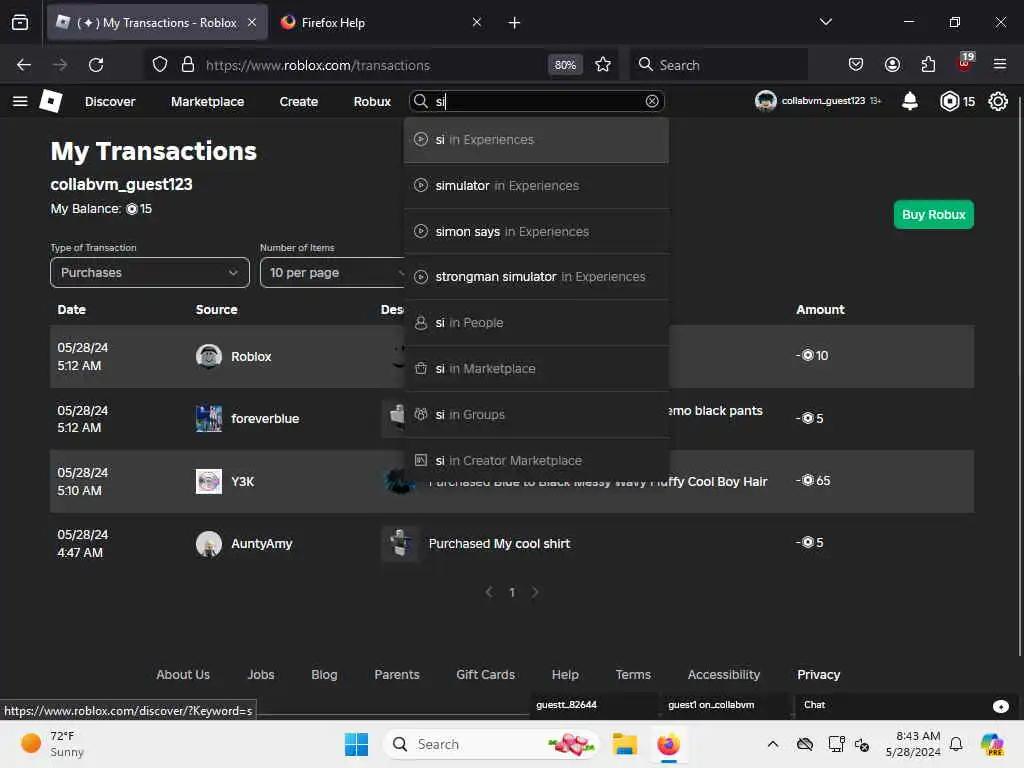Open the Firefox extensions puzzle icon
Image resolution: width=1024 pixels, height=768 pixels.
928,65
